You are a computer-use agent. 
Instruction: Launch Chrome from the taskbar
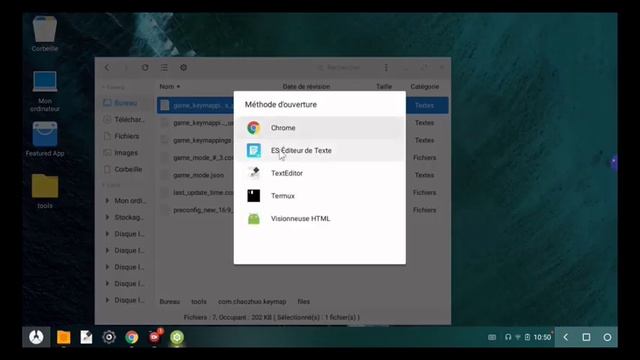click(x=131, y=337)
